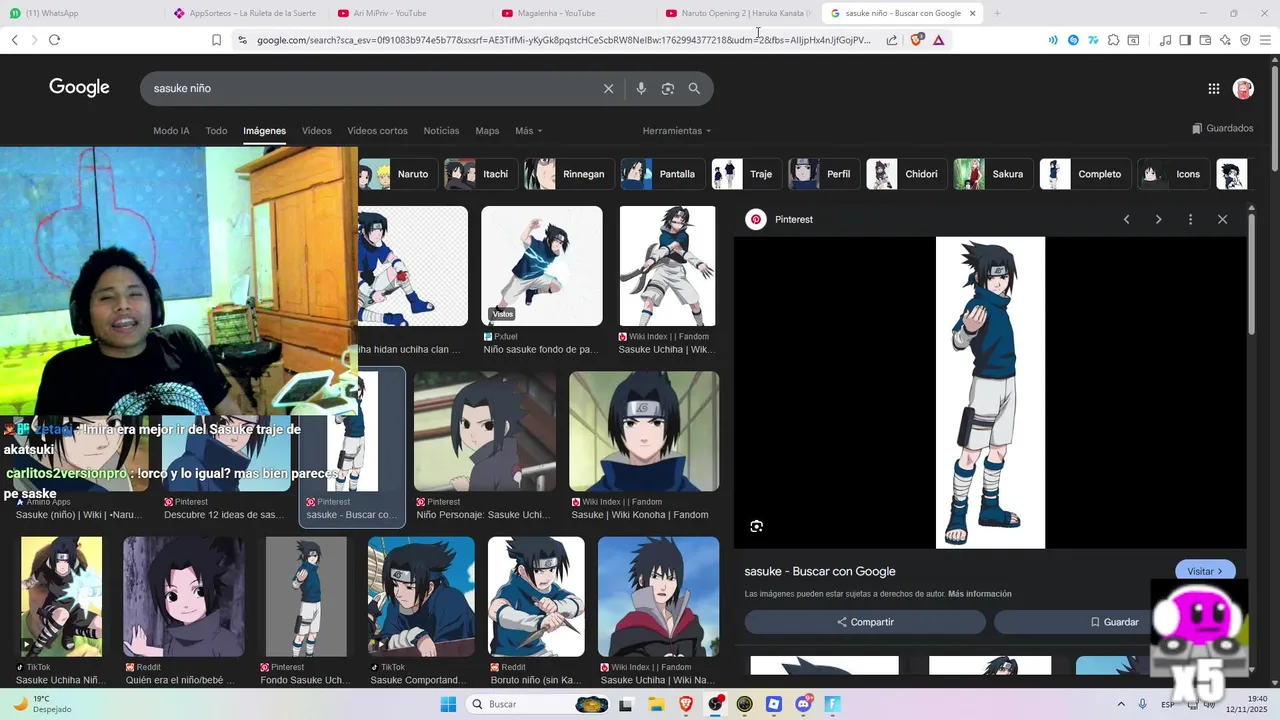This screenshot has width=1280, height=720.
Task: Clear the search box with X icon
Action: pos(608,88)
